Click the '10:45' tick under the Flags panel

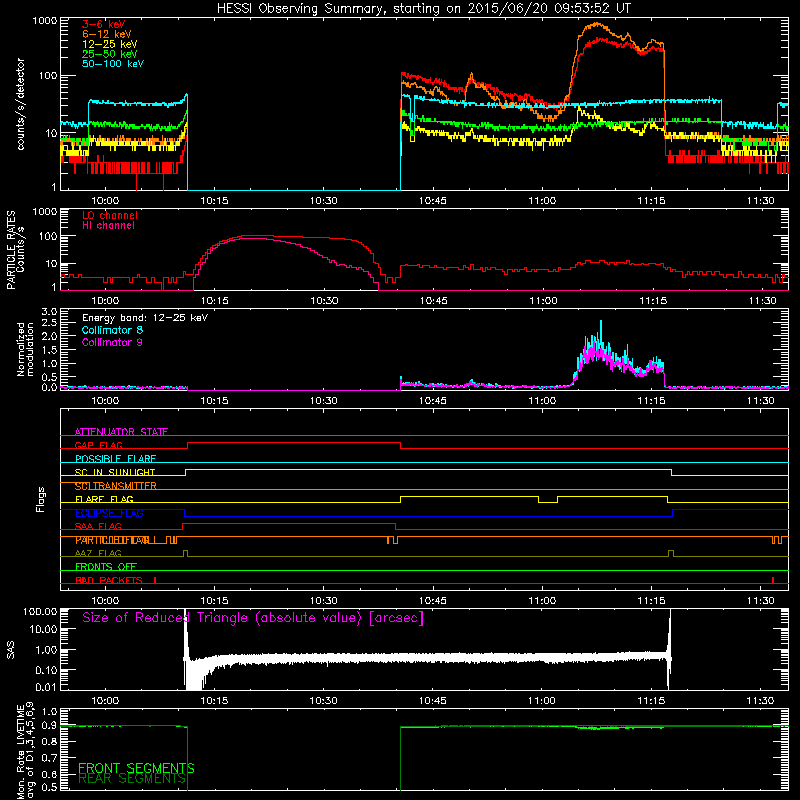pos(433,601)
